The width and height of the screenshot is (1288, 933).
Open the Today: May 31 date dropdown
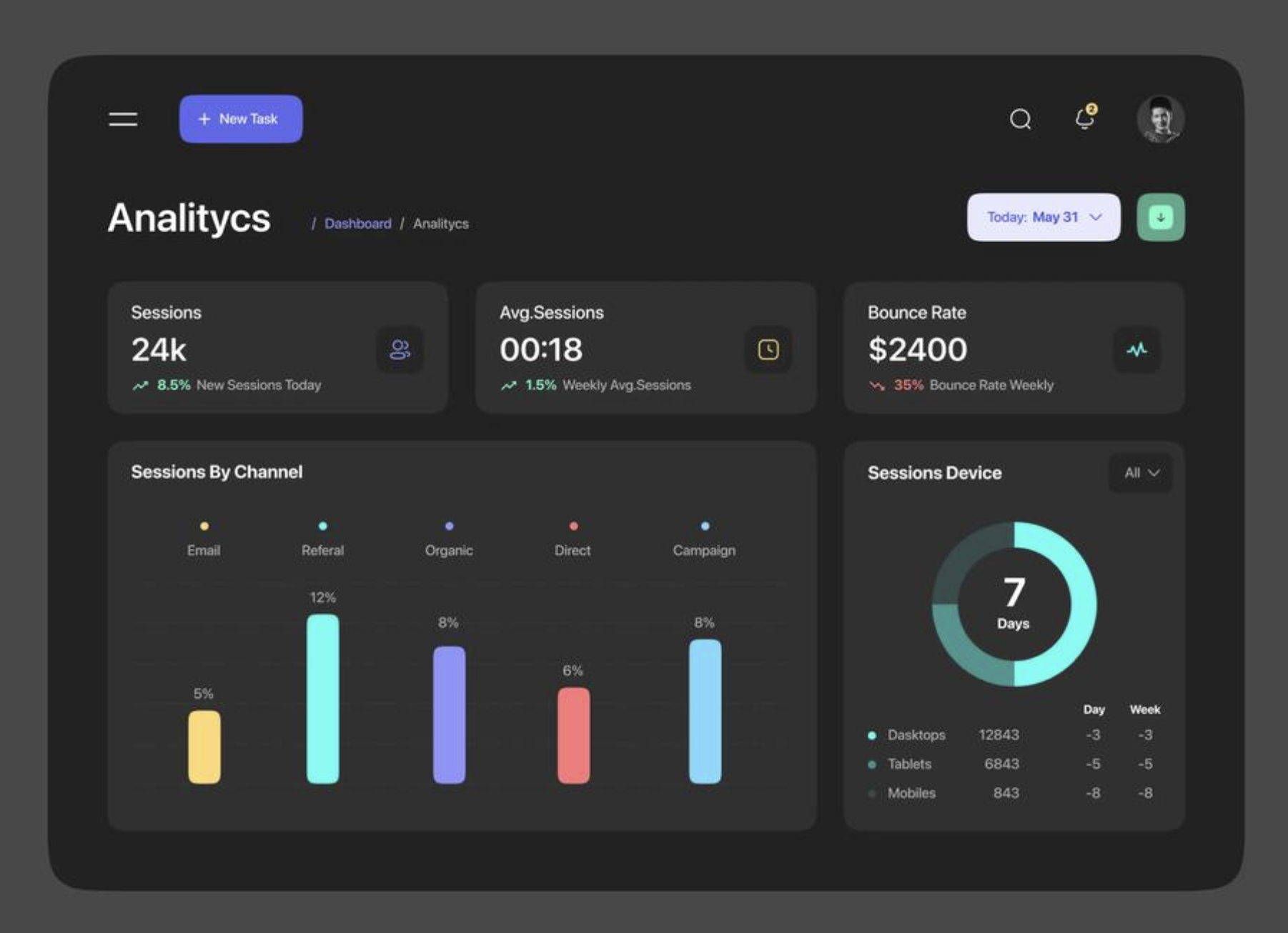(x=1043, y=217)
